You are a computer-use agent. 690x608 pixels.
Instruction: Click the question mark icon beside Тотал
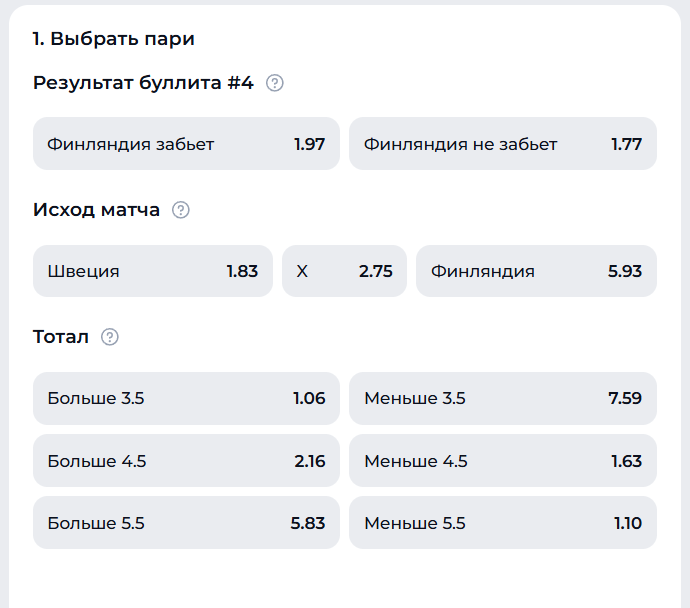coord(110,337)
